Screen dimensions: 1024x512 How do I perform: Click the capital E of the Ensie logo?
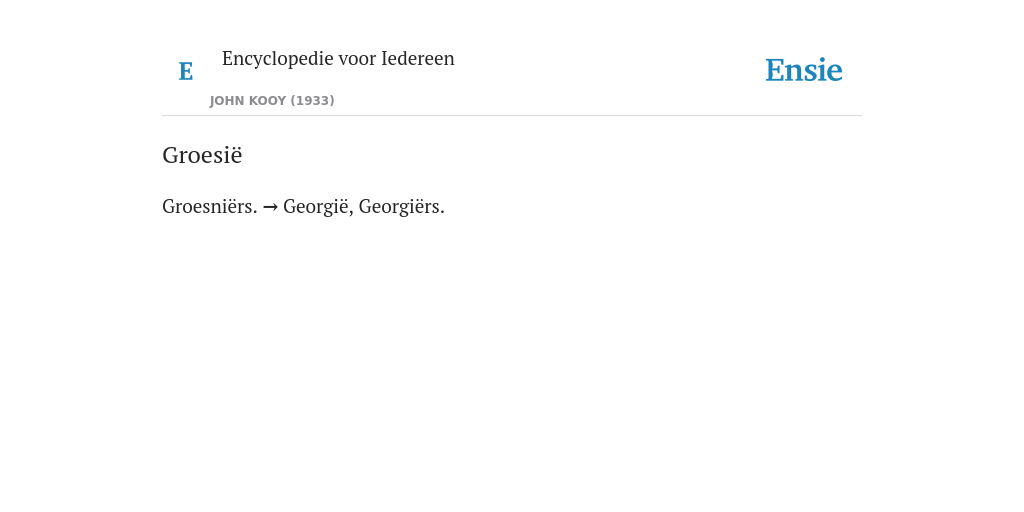pos(774,71)
